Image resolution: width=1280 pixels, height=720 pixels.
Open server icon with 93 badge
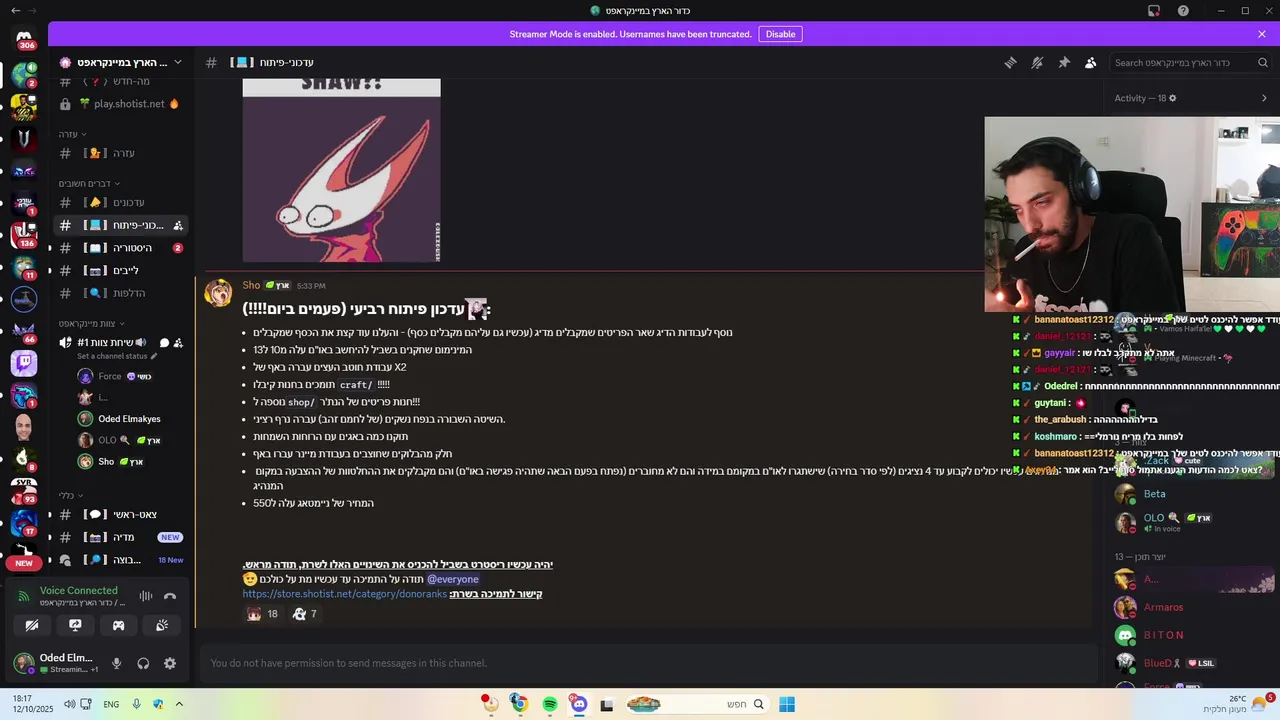click(x=24, y=490)
